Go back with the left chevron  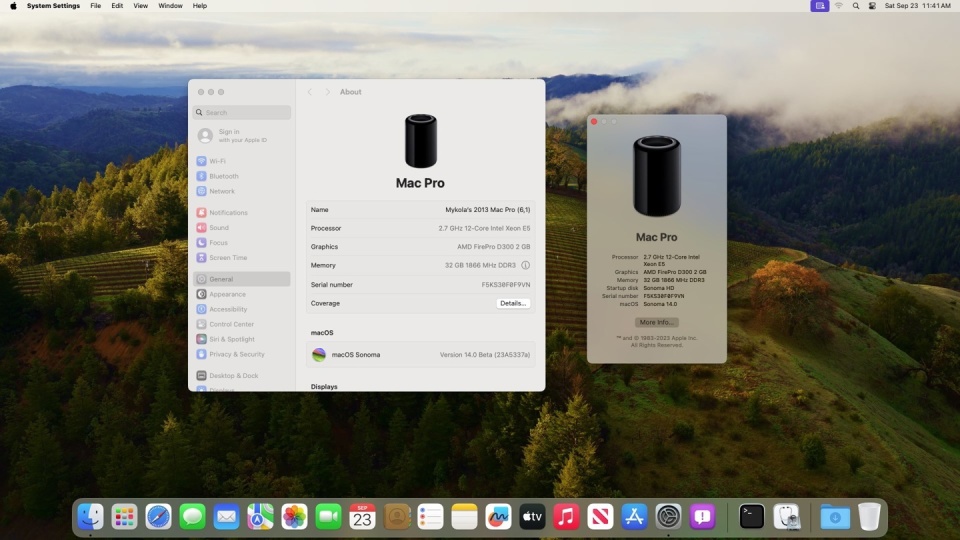(310, 92)
